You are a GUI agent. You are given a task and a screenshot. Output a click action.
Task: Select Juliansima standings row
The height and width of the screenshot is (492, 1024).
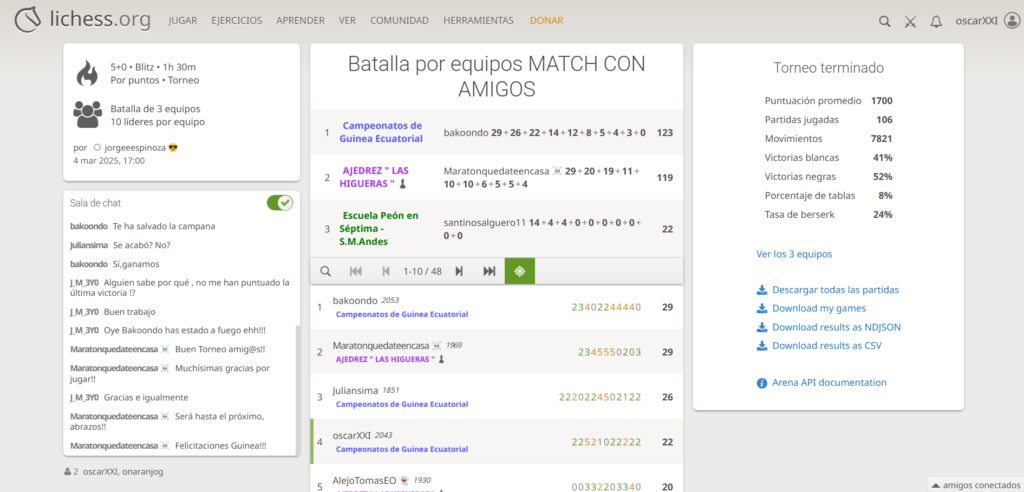[x=496, y=397]
